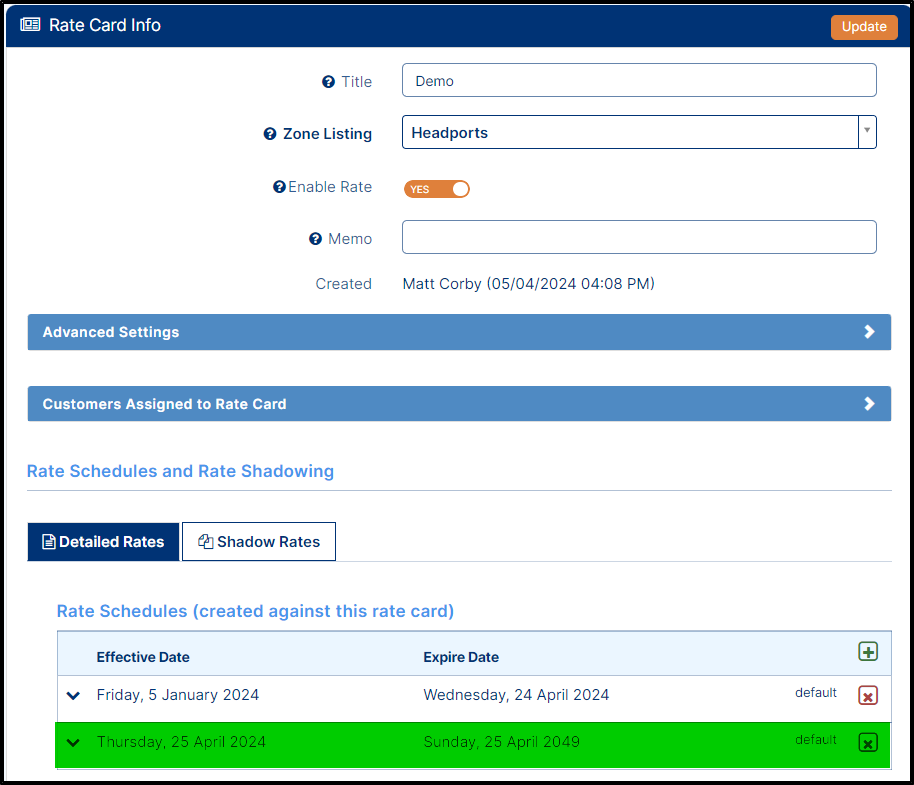Toggle the Enable Rate switch off
Viewport: 914px width, 785px height.
[437, 189]
